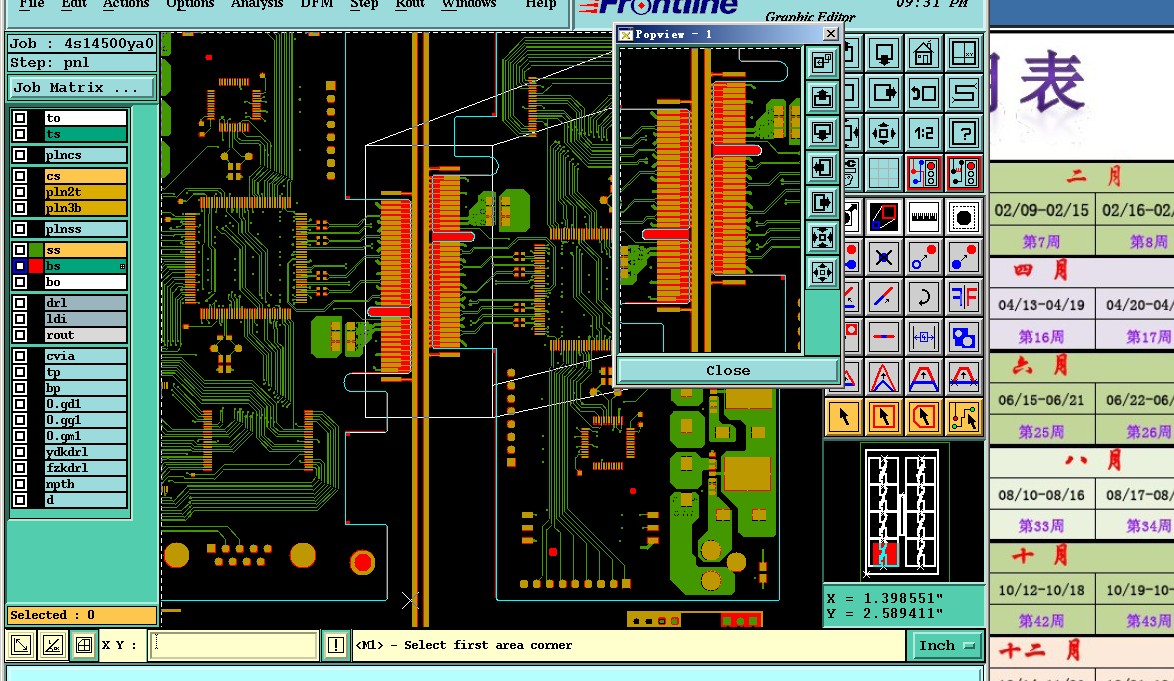Toggle checkbox for layer drl
Viewport: 1174px width, 681px height.
[20, 302]
